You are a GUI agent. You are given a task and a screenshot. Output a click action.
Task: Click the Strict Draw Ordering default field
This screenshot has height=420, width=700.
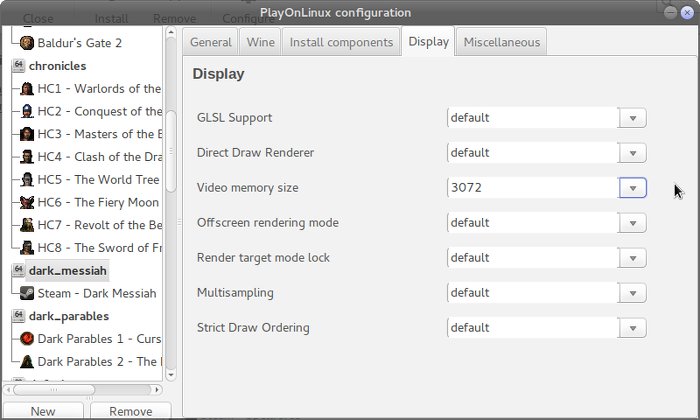pyautogui.click(x=533, y=328)
